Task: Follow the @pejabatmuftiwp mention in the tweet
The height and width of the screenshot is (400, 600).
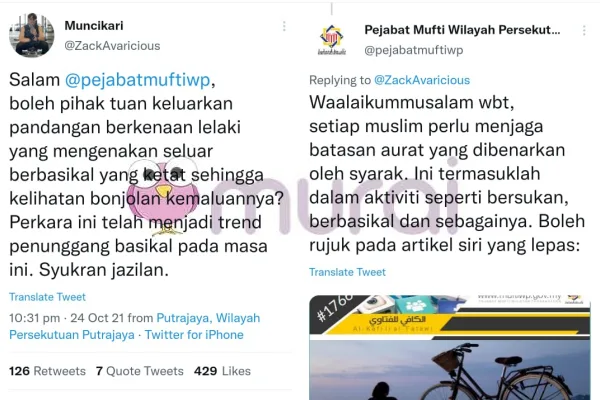Action: pos(137,80)
